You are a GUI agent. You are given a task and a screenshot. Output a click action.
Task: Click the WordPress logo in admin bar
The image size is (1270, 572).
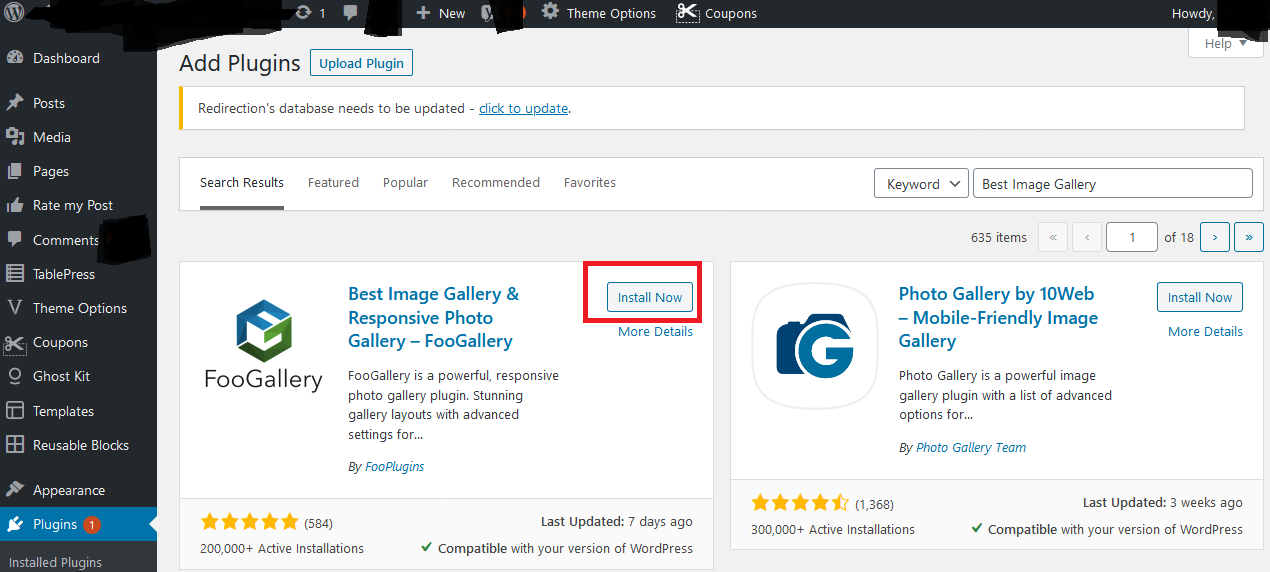pyautogui.click(x=15, y=13)
